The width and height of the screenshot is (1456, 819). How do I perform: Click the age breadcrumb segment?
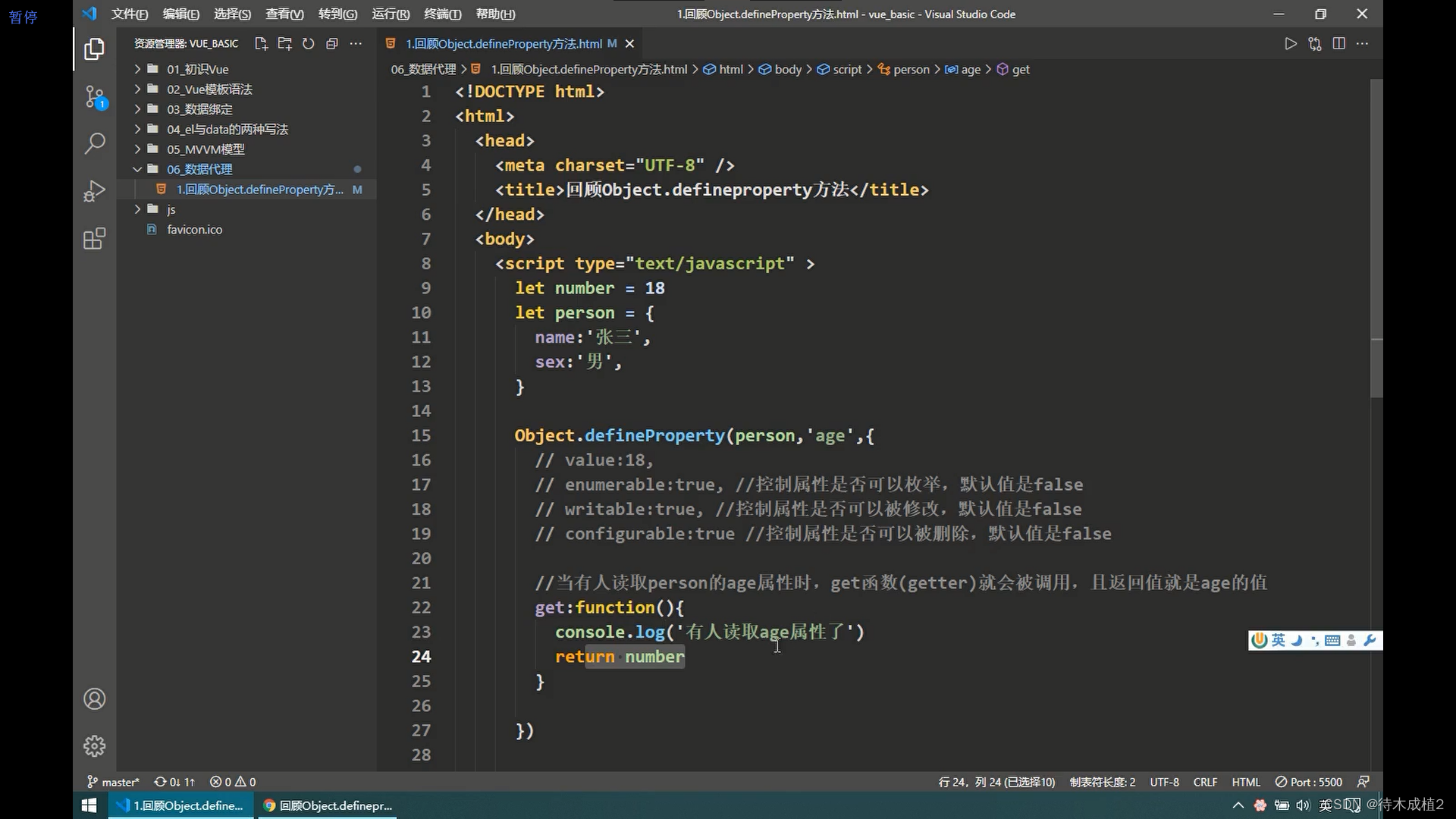[x=962, y=70]
